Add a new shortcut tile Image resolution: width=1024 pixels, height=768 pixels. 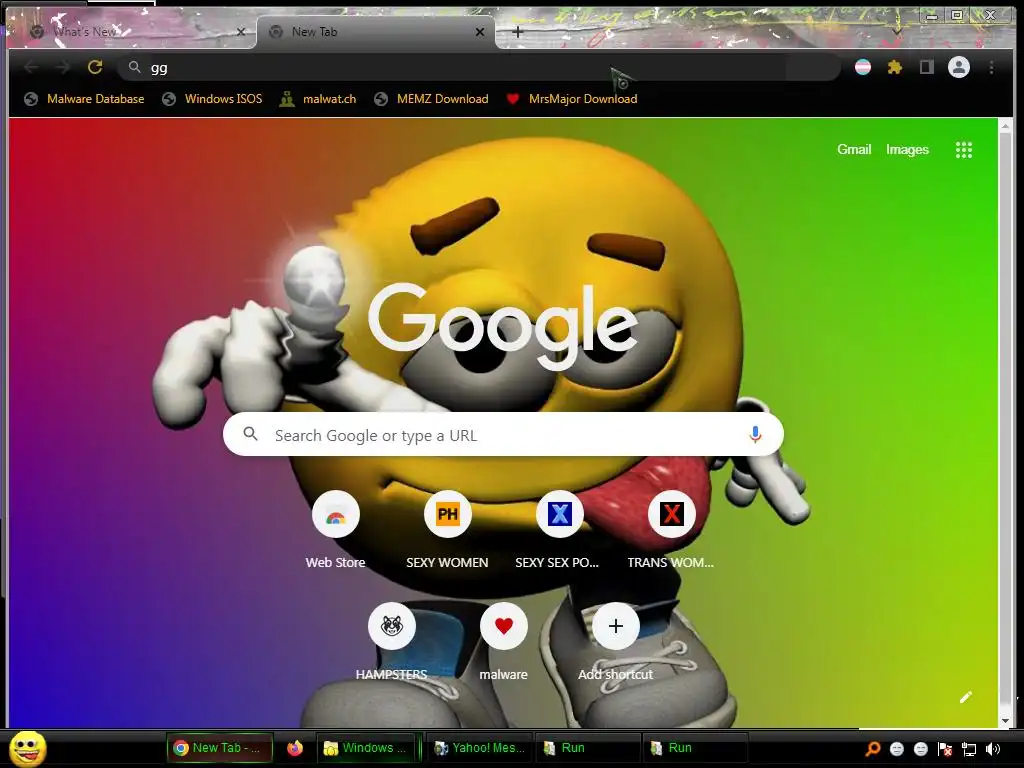point(616,626)
